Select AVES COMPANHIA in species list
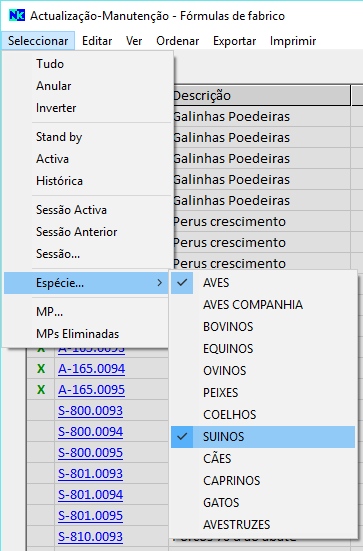 [263, 304]
